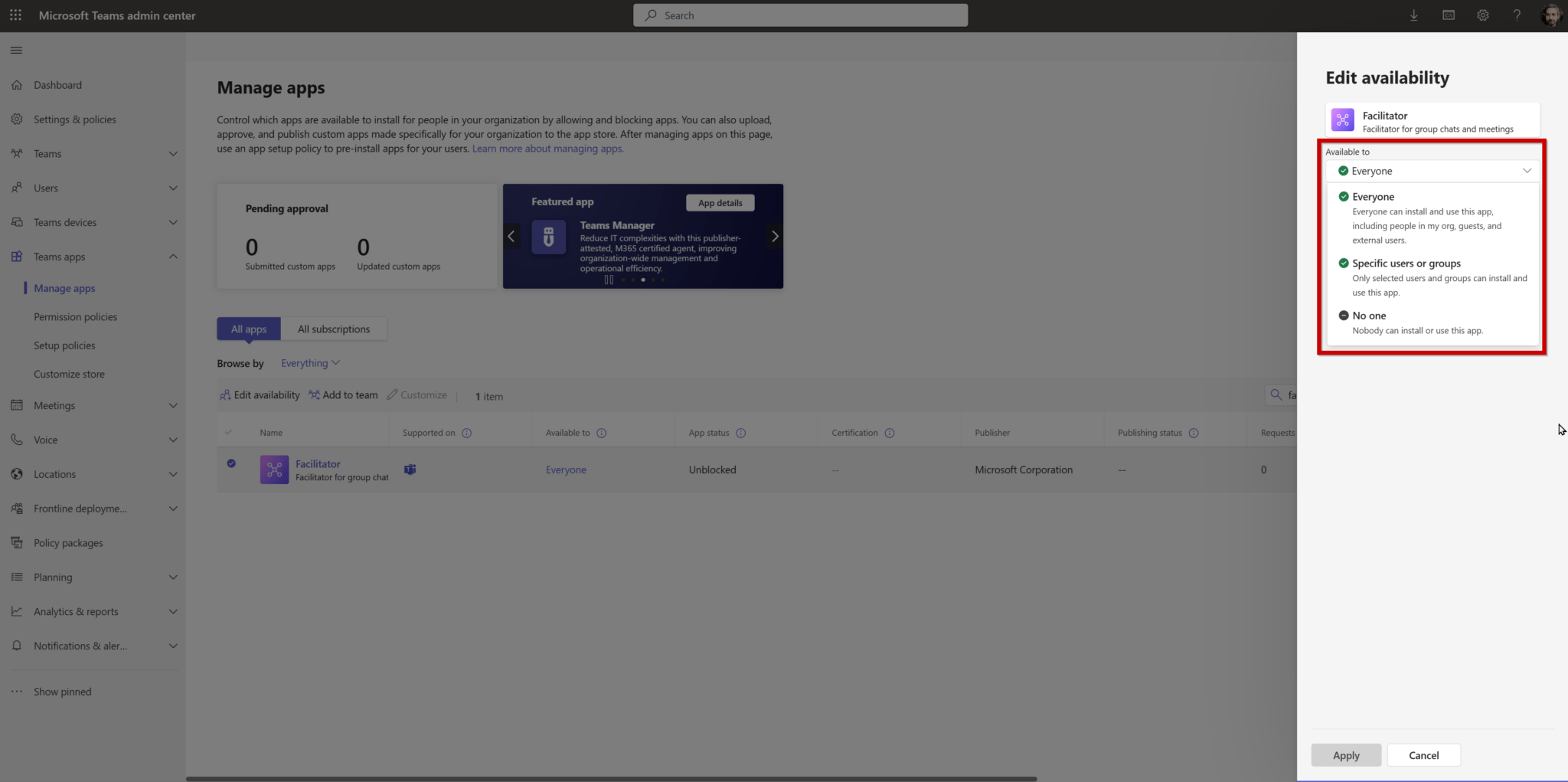Select the No one availability option

(1370, 315)
